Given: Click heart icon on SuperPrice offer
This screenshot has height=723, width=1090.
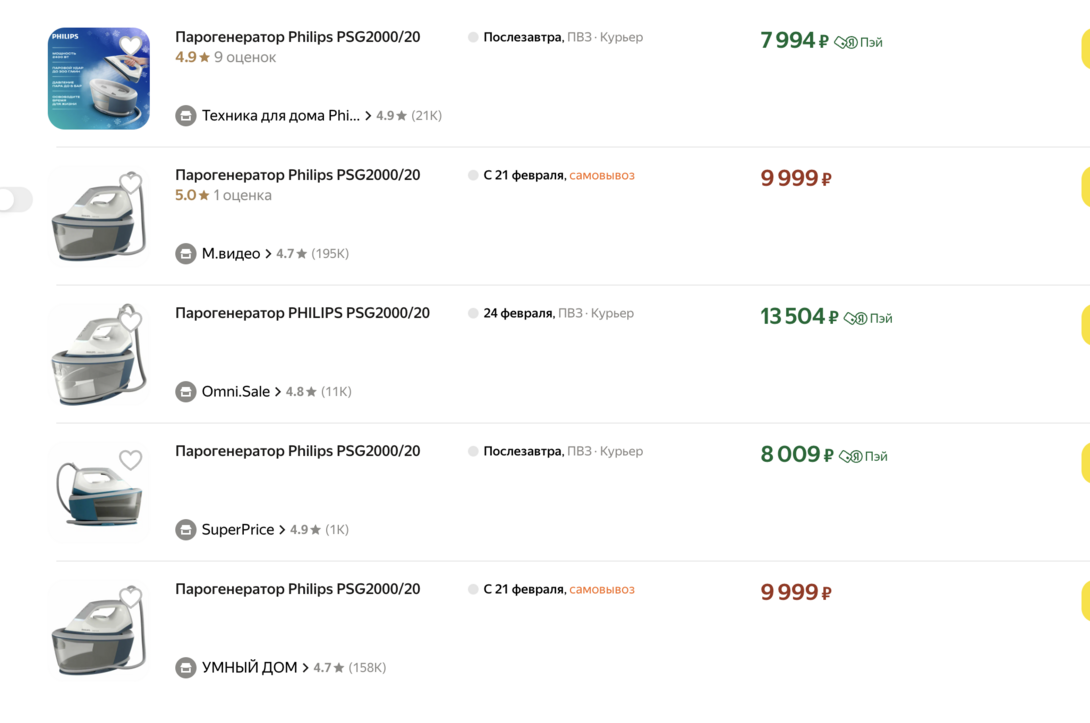Looking at the screenshot, I should pos(130,460).
